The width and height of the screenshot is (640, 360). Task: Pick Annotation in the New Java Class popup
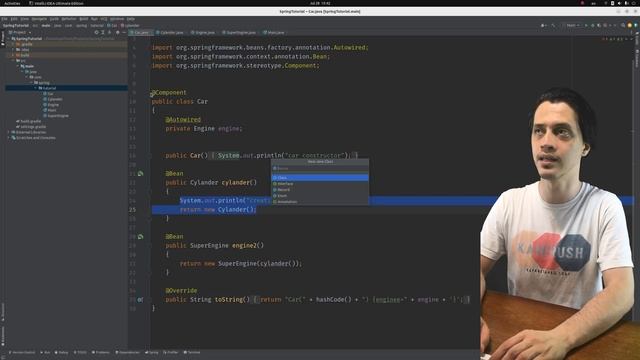coord(320,202)
